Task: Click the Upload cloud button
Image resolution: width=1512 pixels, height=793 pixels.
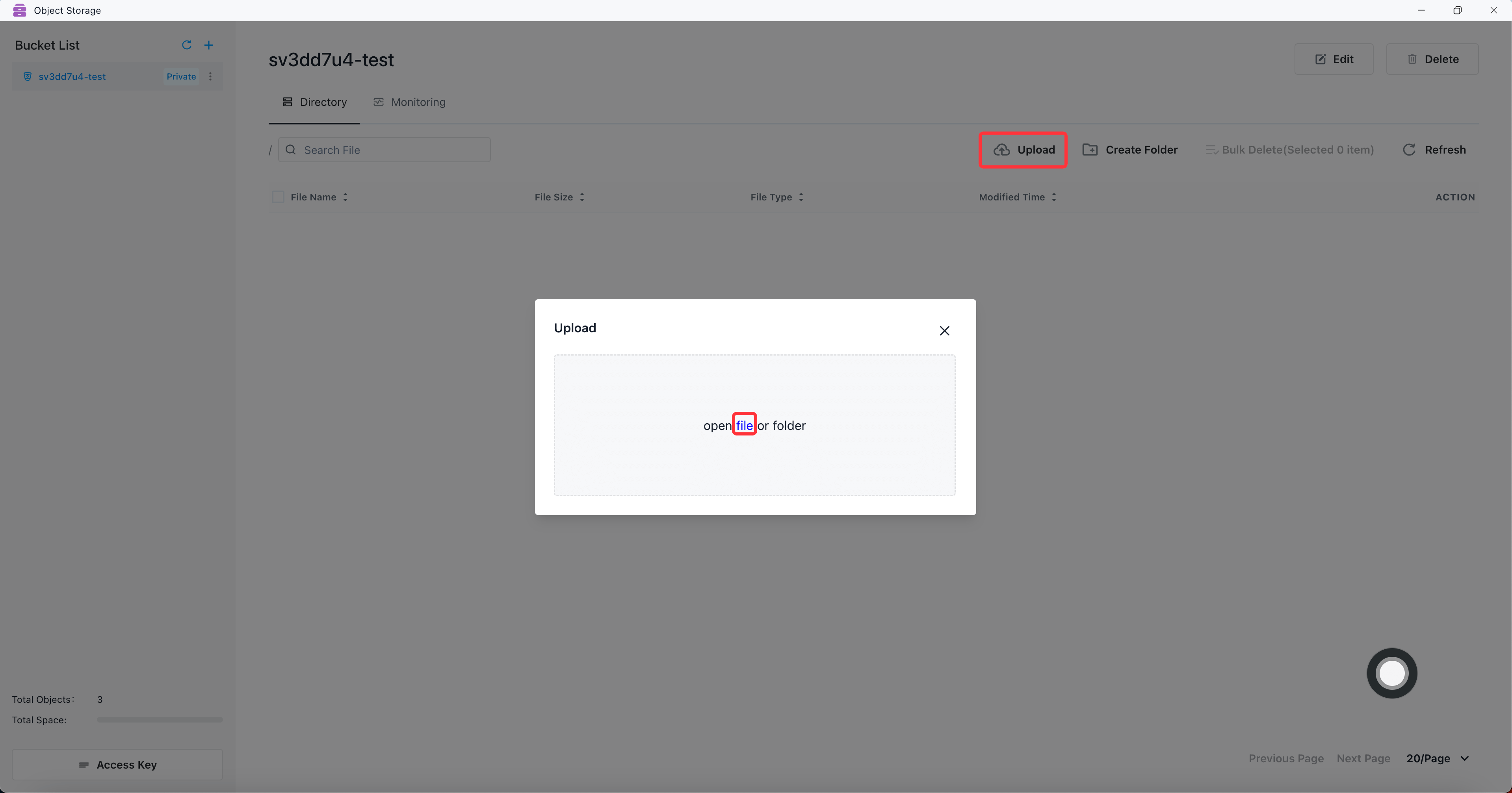Action: (x=1023, y=150)
